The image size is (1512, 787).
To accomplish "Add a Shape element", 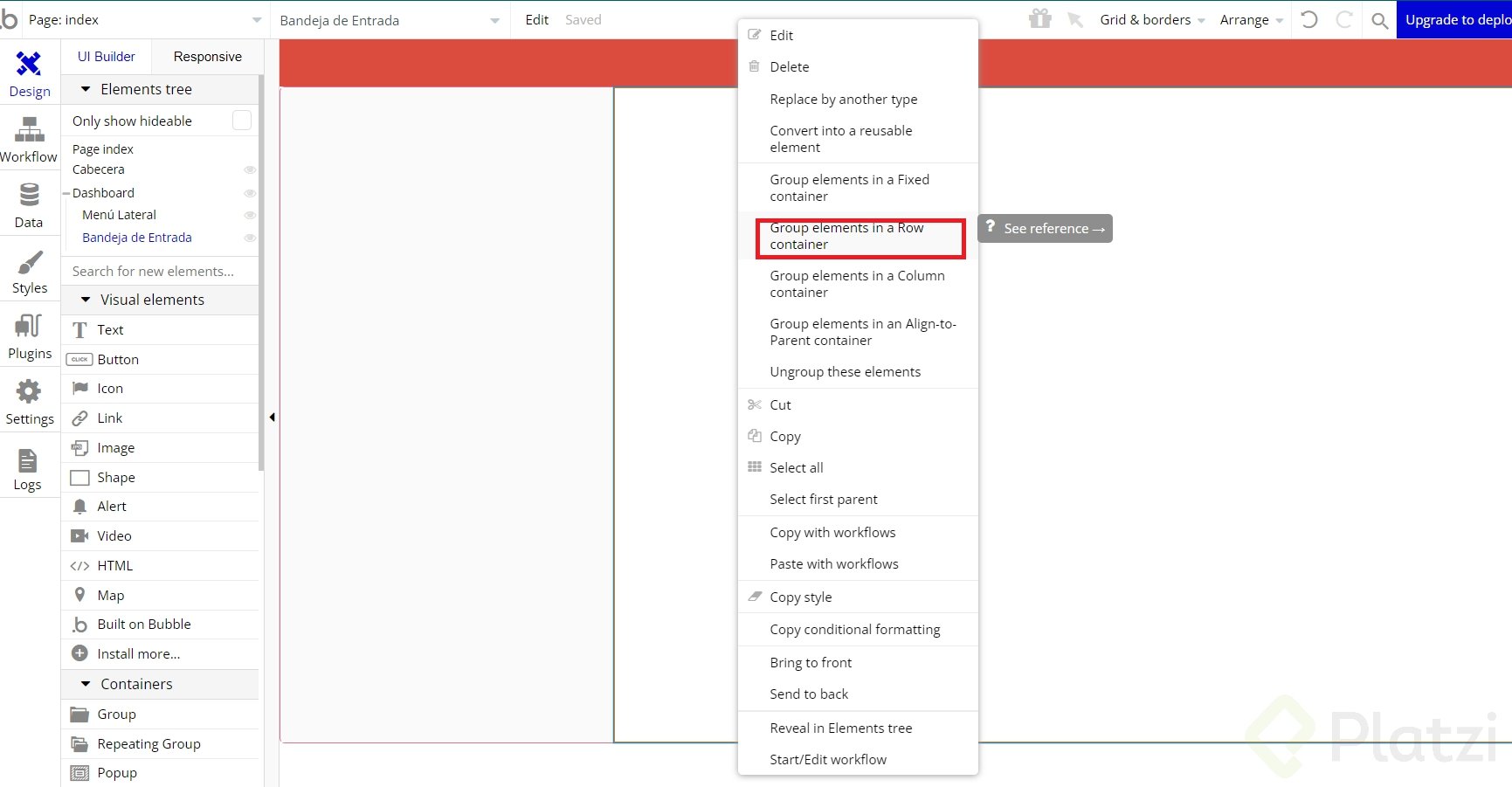I will [x=160, y=478].
